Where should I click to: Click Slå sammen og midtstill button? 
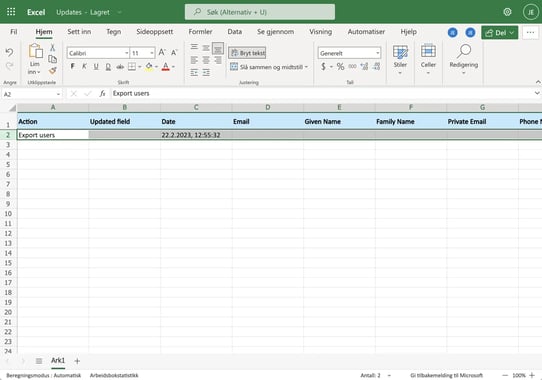click(266, 67)
